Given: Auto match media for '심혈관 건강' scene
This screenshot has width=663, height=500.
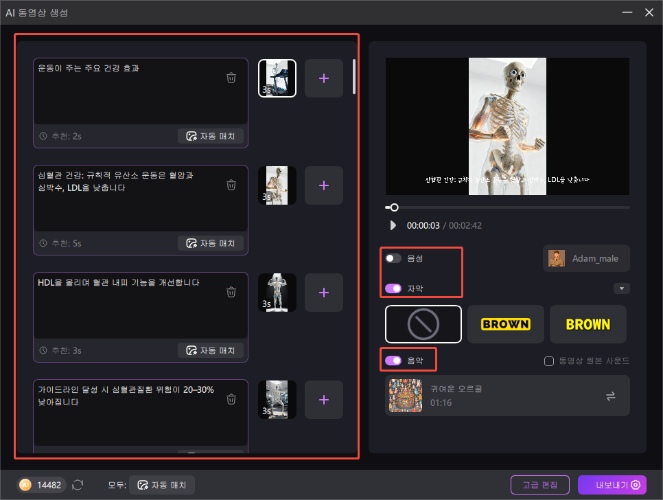Looking at the screenshot, I should click(x=211, y=243).
